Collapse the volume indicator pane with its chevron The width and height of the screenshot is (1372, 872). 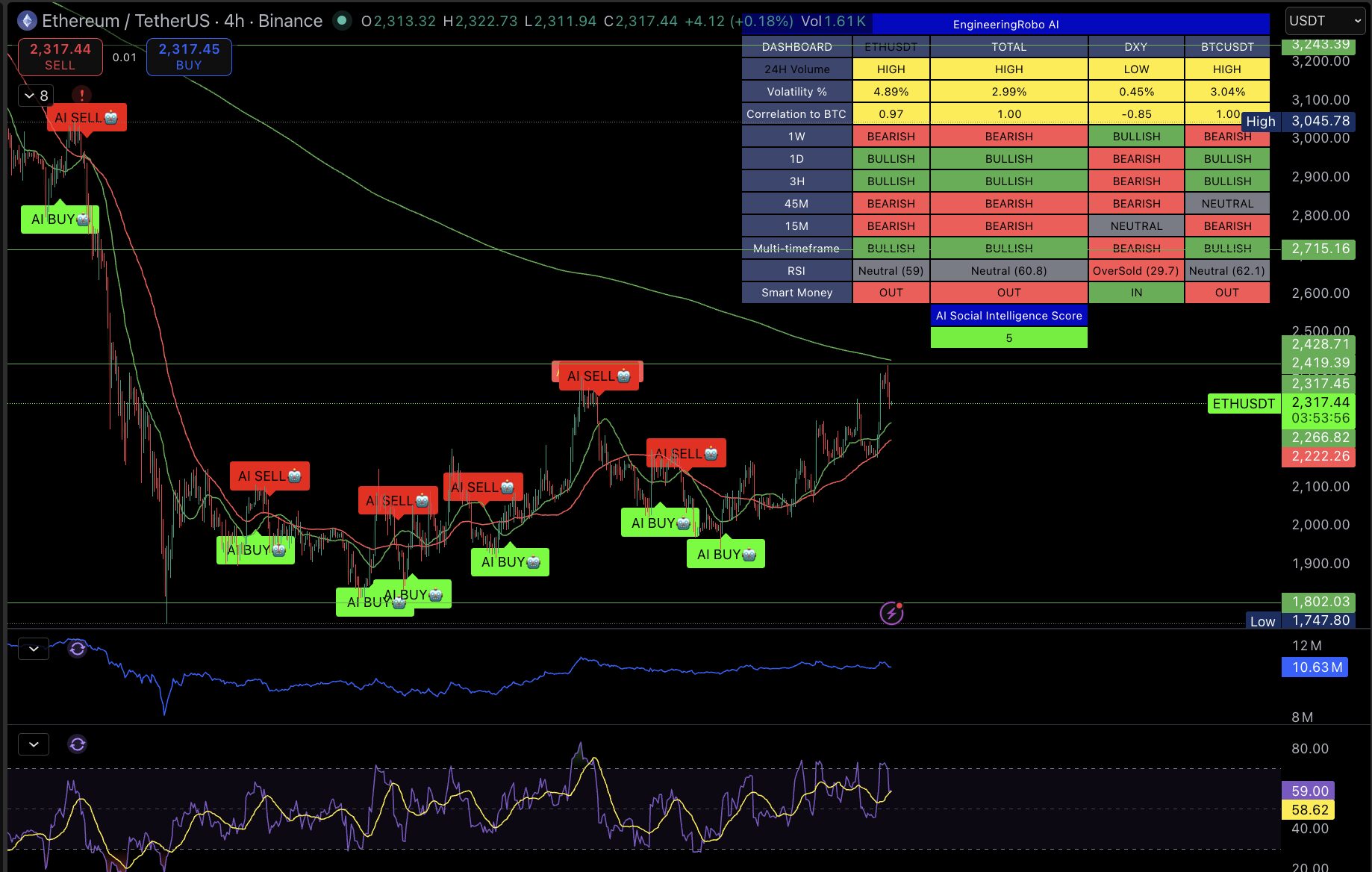click(x=33, y=649)
